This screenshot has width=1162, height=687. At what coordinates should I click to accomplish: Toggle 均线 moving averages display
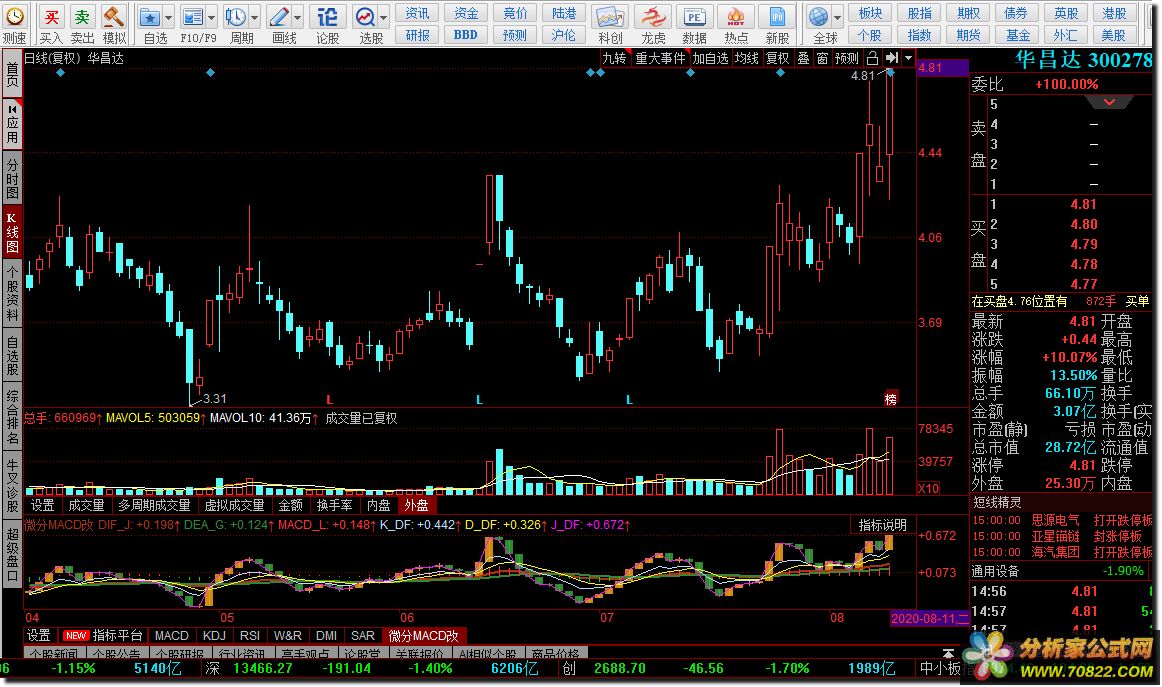pyautogui.click(x=746, y=58)
